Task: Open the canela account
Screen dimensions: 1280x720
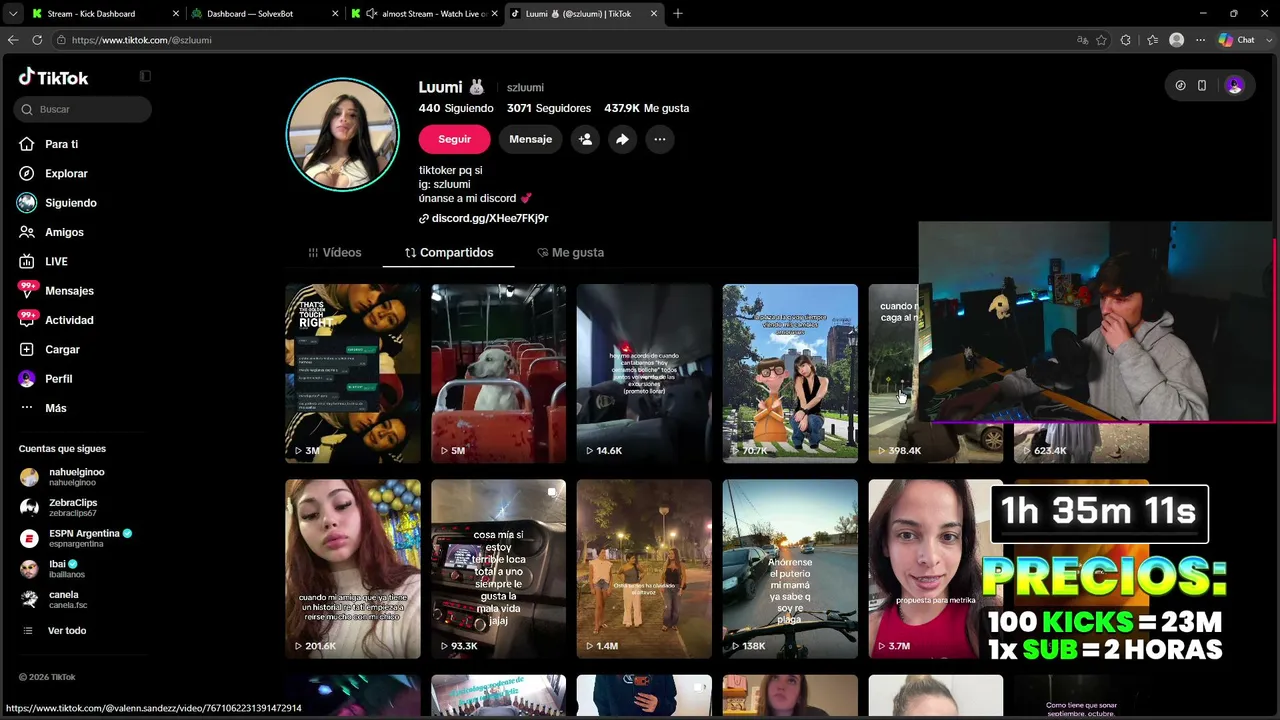Action: (x=68, y=599)
